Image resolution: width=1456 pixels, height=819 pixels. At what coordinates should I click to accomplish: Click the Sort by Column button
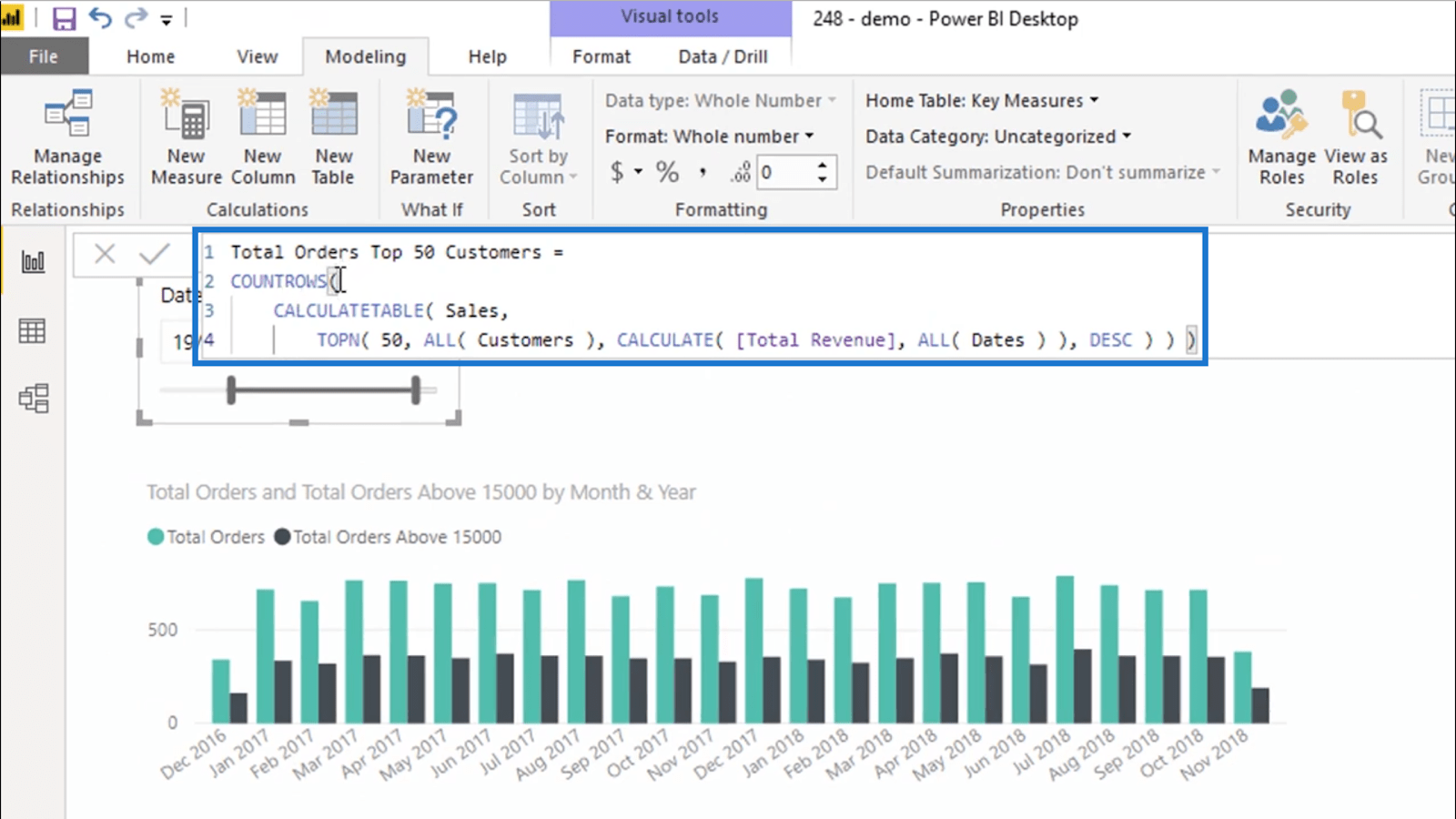pos(539,137)
